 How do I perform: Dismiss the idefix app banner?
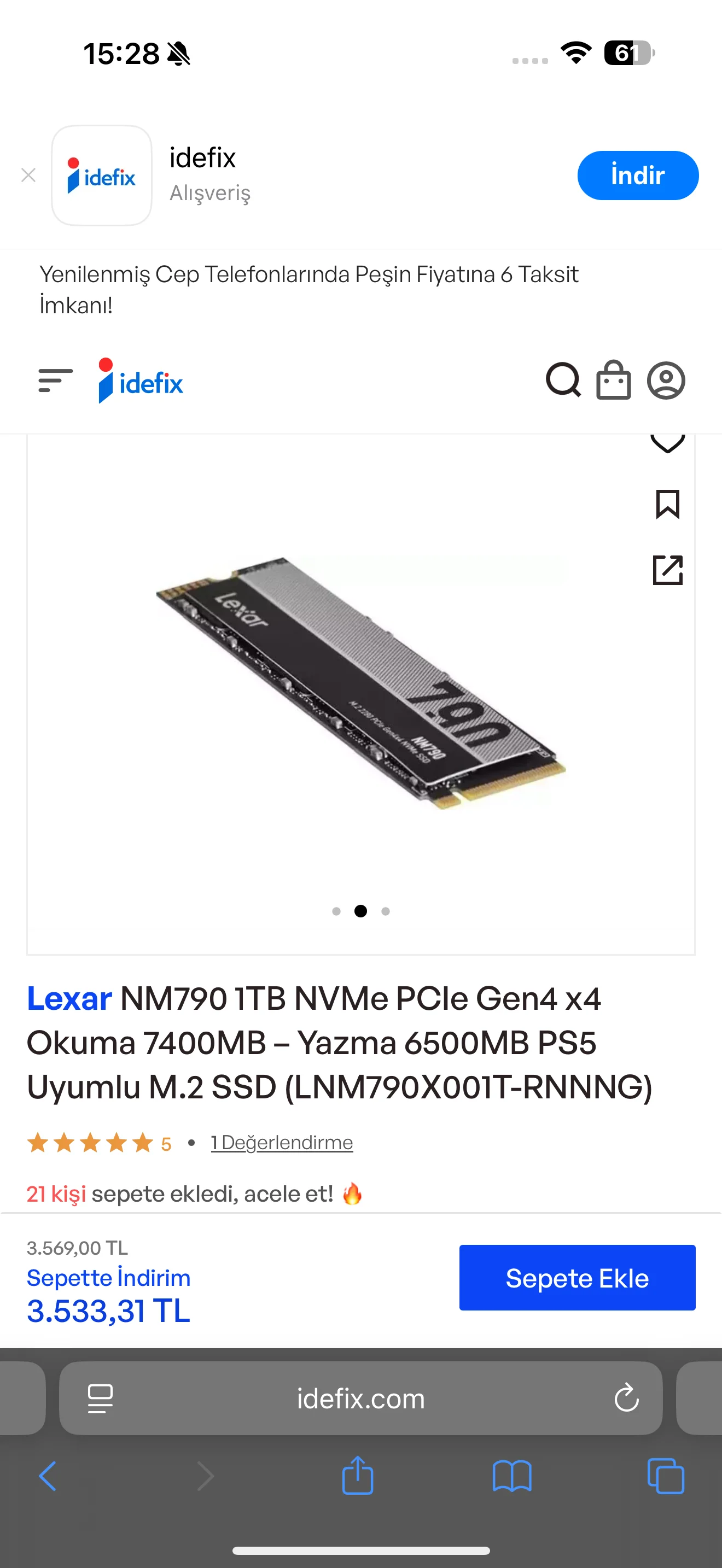(x=28, y=175)
